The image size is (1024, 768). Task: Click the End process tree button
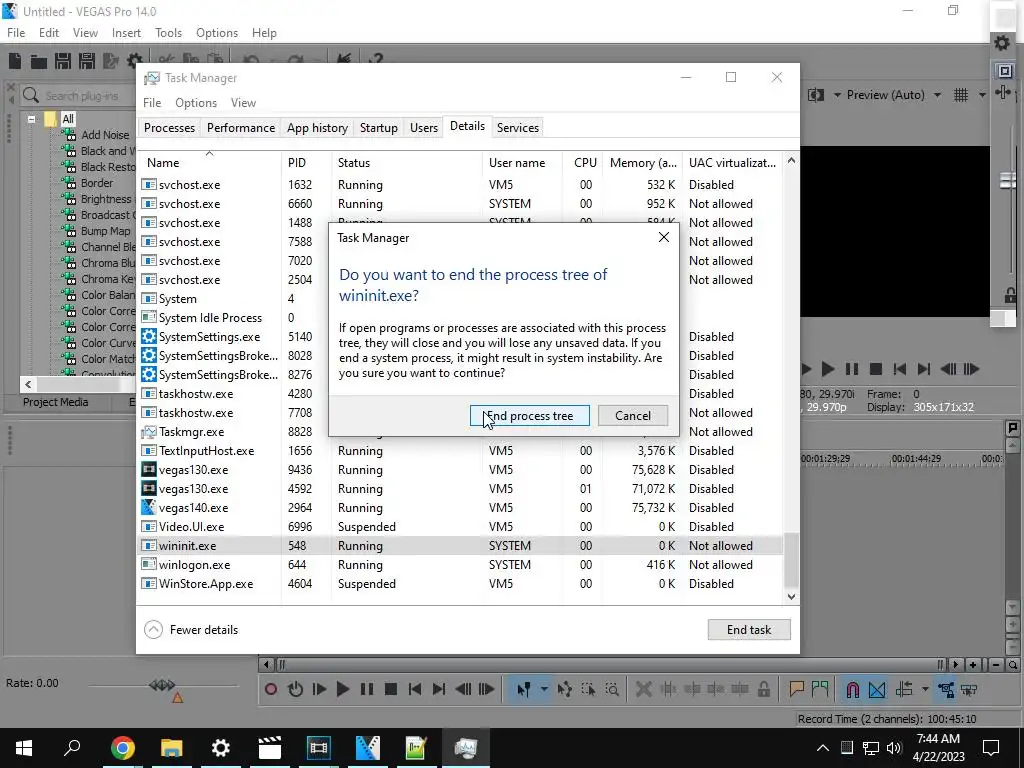(x=529, y=415)
